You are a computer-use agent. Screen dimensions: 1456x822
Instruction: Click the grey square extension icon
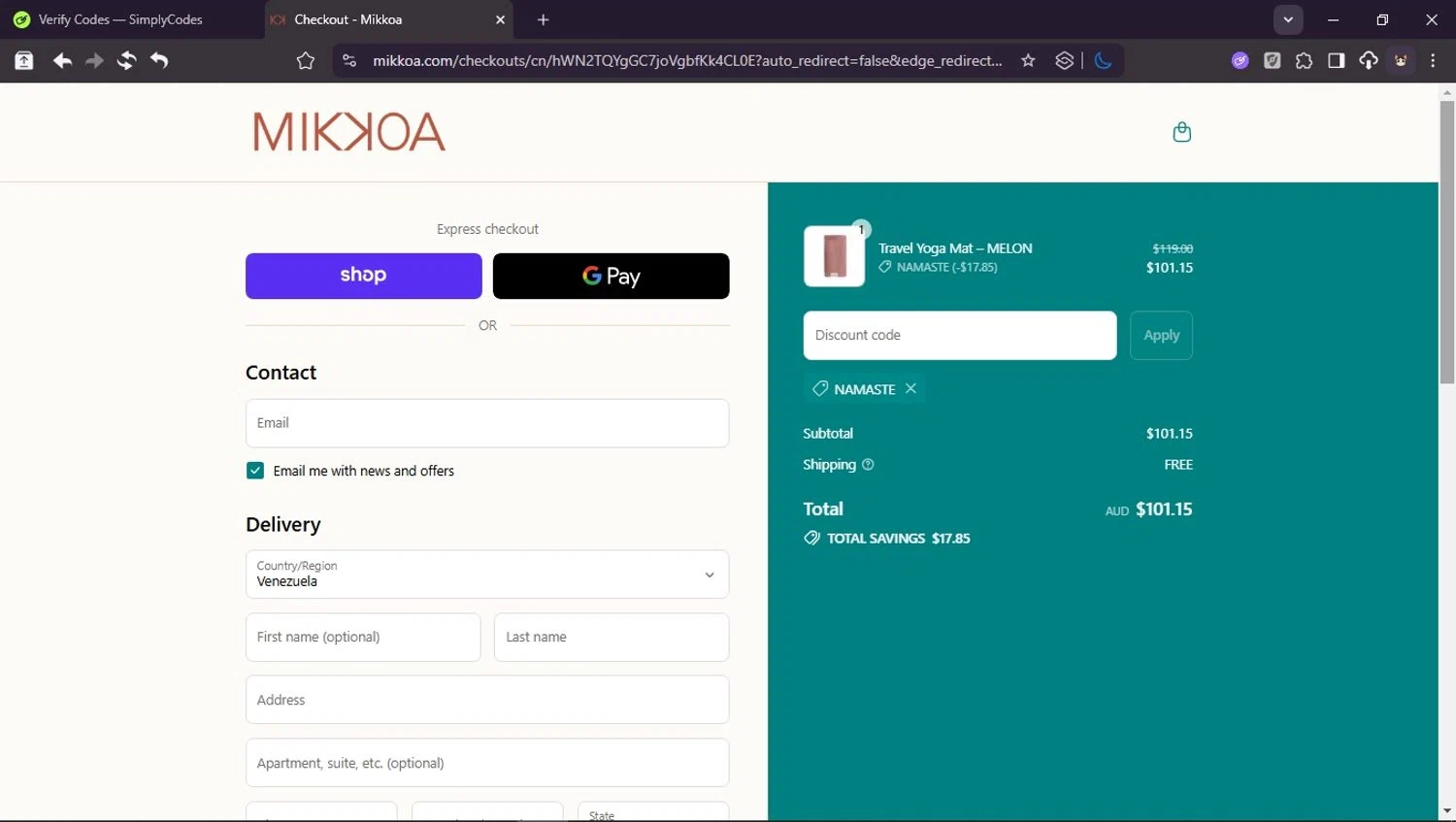(1272, 61)
